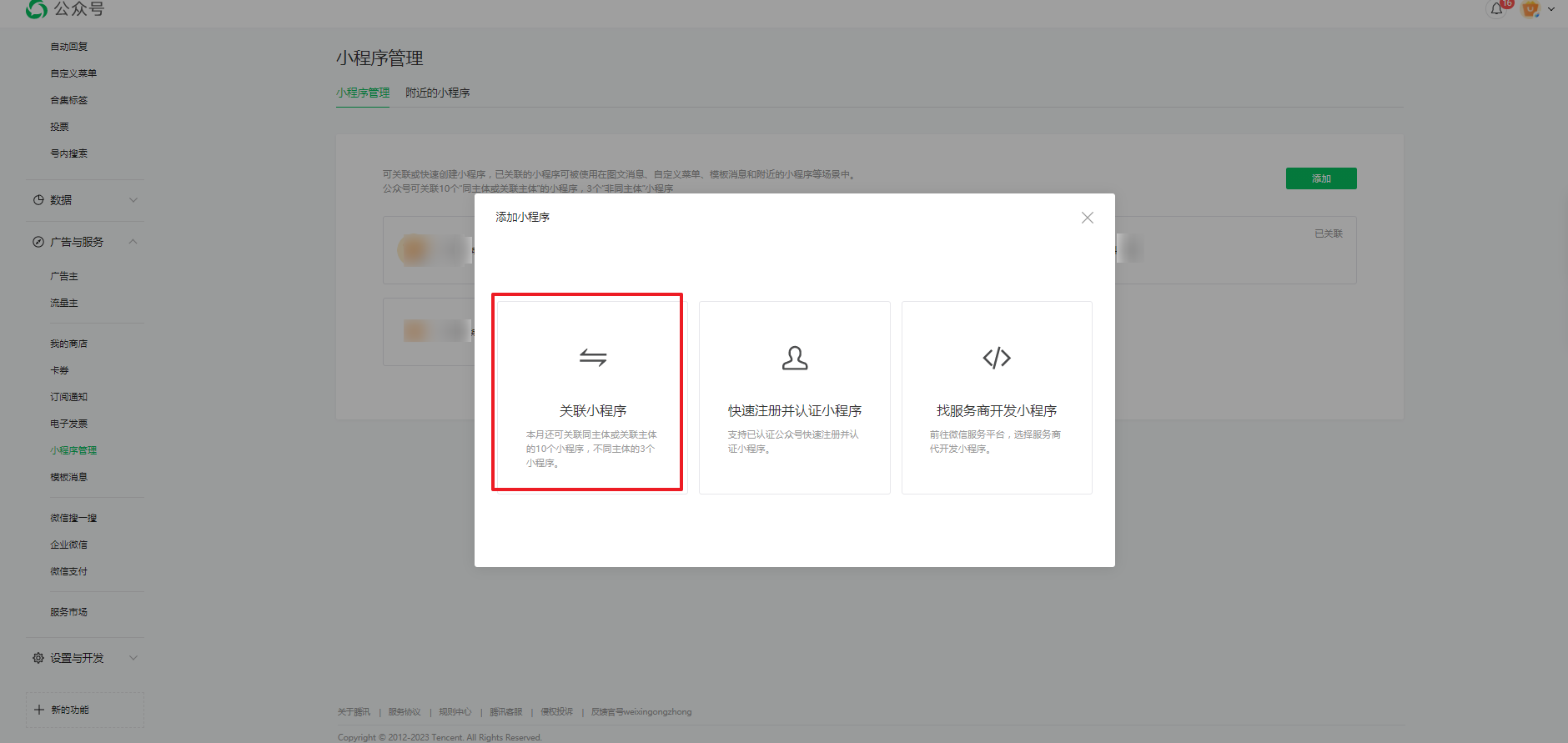Click the account avatar in the header
This screenshot has height=743, width=1568.
[x=1530, y=9]
